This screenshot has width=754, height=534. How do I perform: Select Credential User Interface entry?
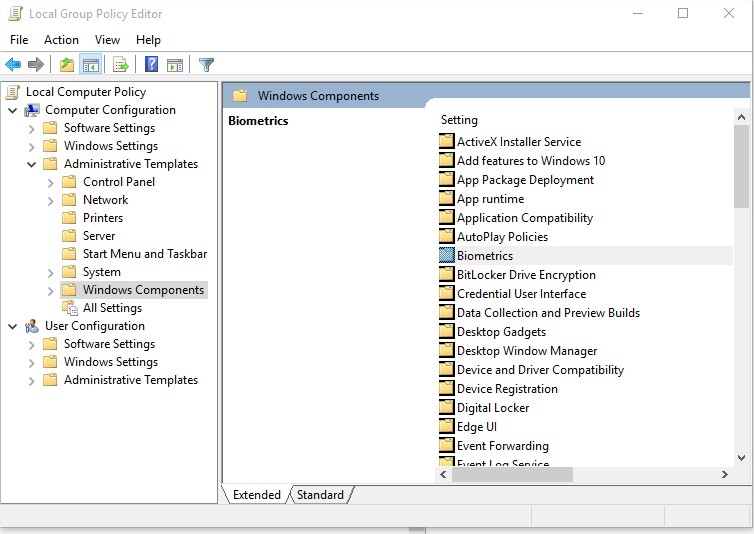(522, 294)
